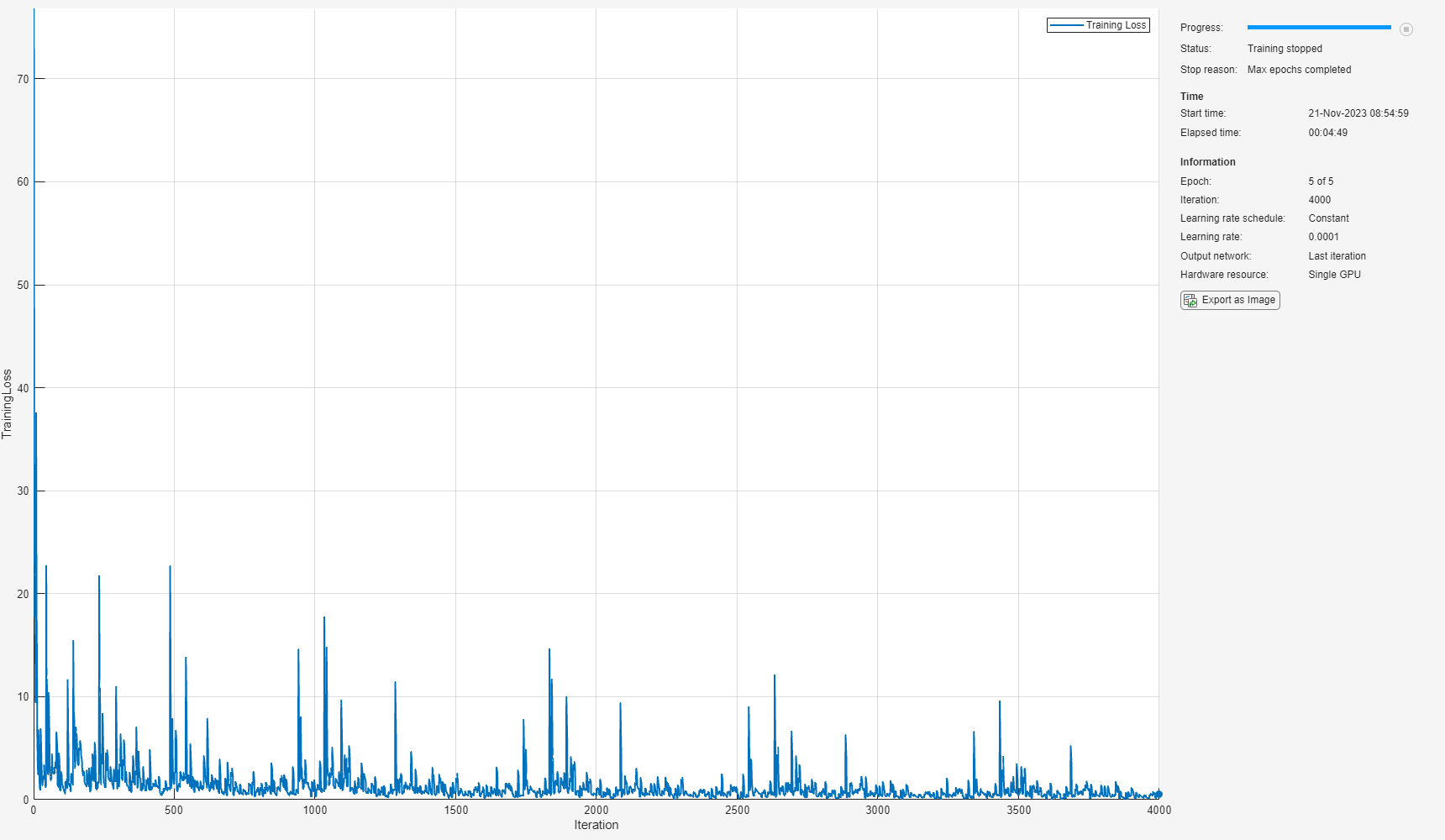This screenshot has height=840, width=1445.
Task: Click the stop training icon button
Action: click(x=1406, y=29)
